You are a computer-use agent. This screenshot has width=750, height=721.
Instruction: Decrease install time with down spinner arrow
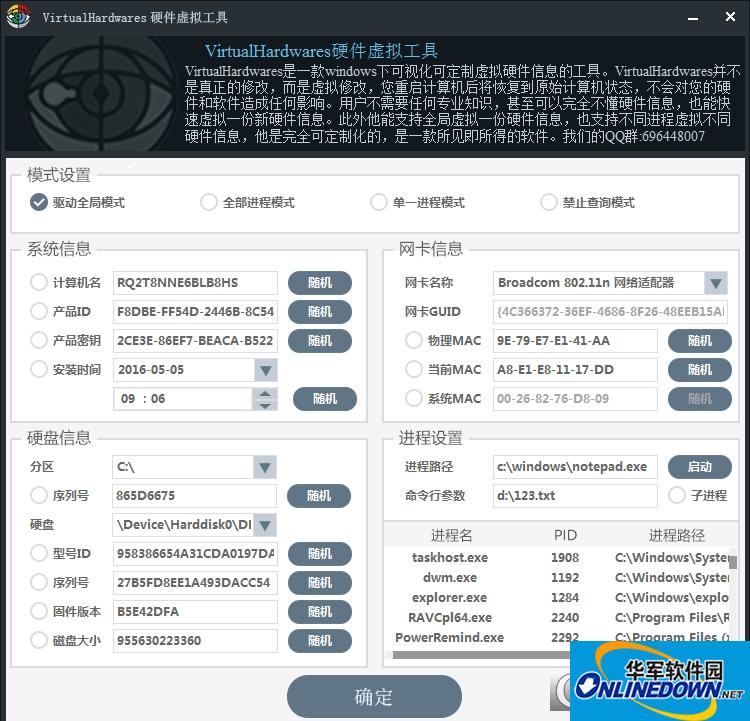tap(265, 405)
